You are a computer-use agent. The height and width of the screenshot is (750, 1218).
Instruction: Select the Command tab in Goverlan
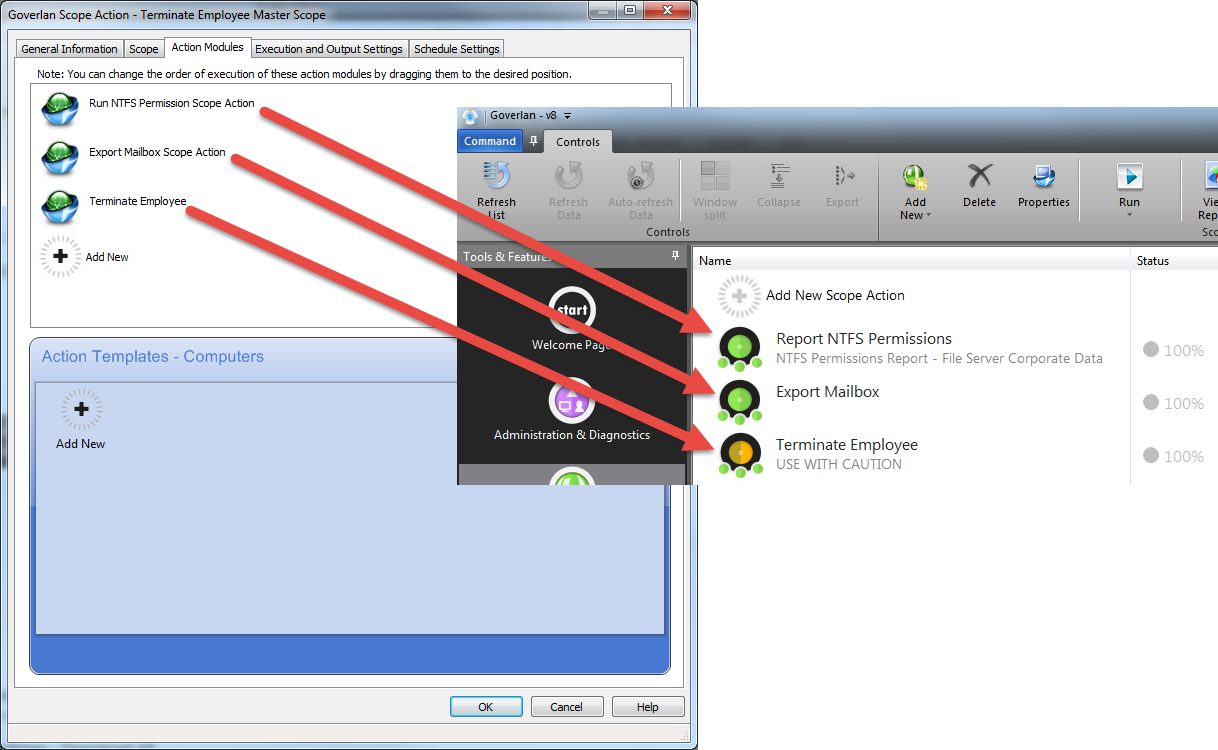[490, 141]
